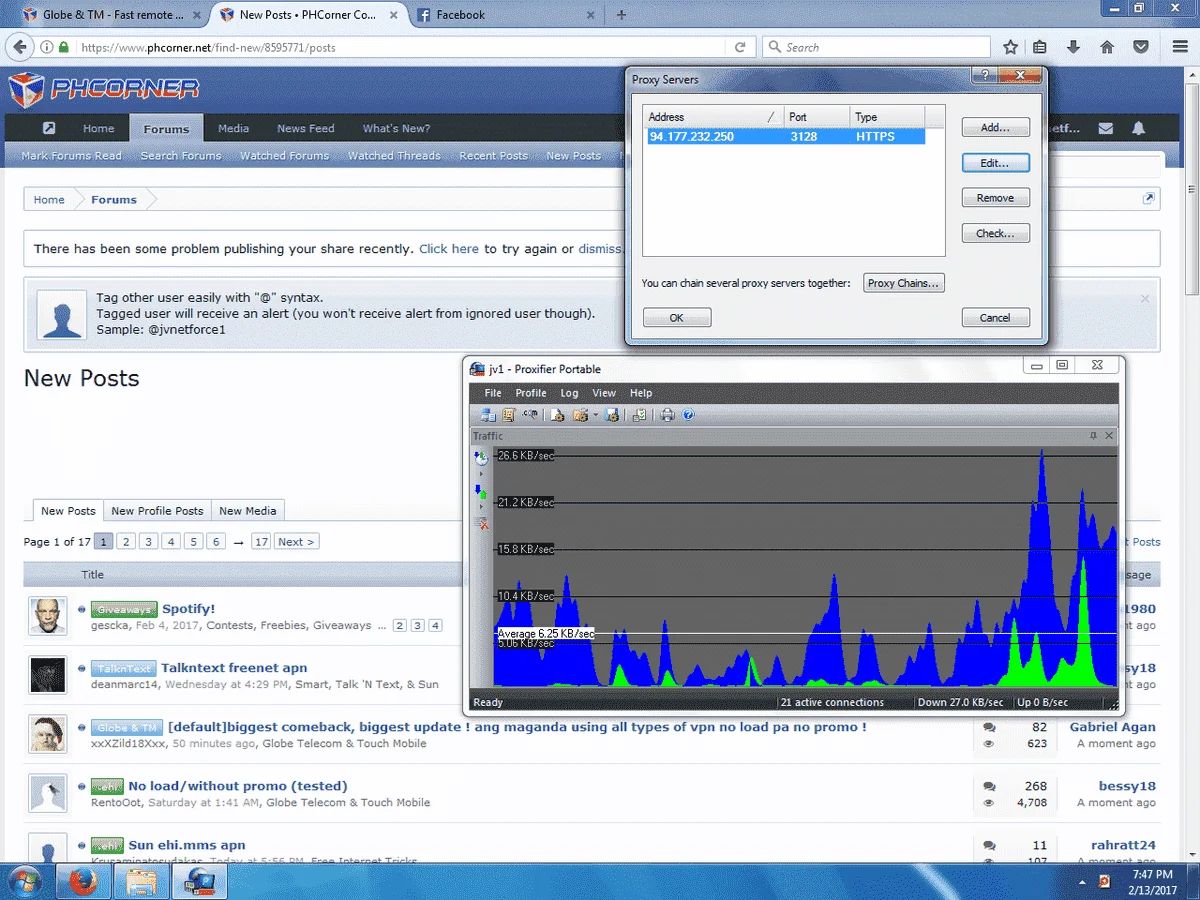Screen dimensions: 1200x900
Task: Click the blue and green arrows Traffic icon
Action: 481,491
